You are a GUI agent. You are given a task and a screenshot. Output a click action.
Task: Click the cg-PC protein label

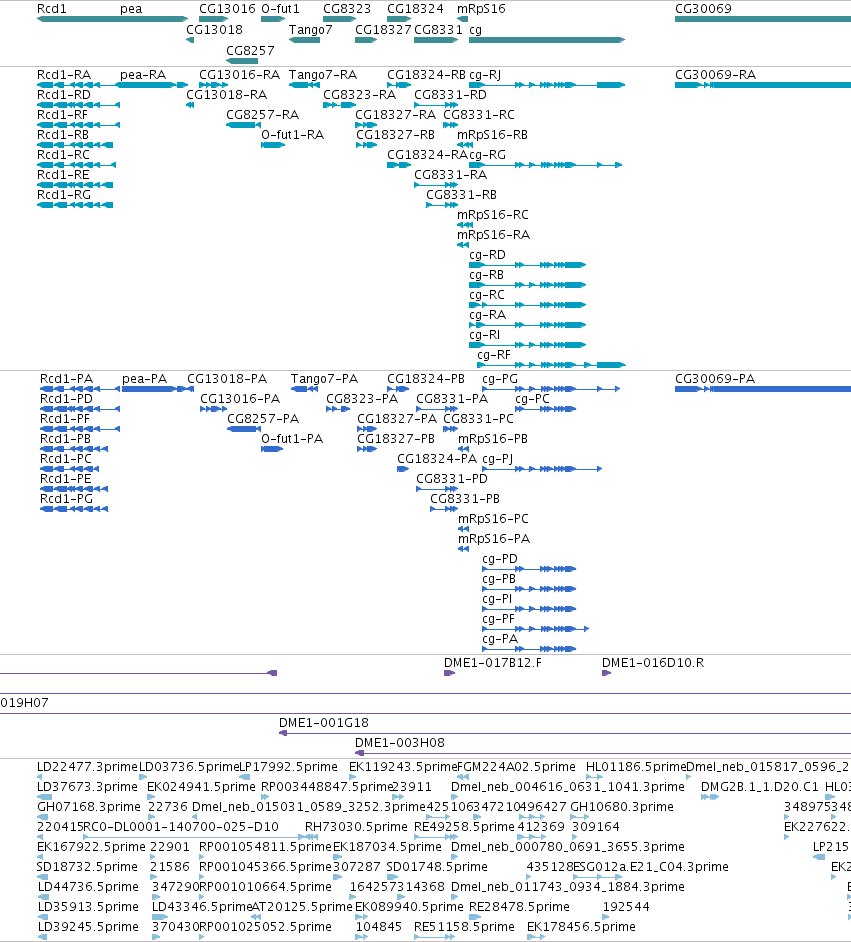(x=533, y=398)
